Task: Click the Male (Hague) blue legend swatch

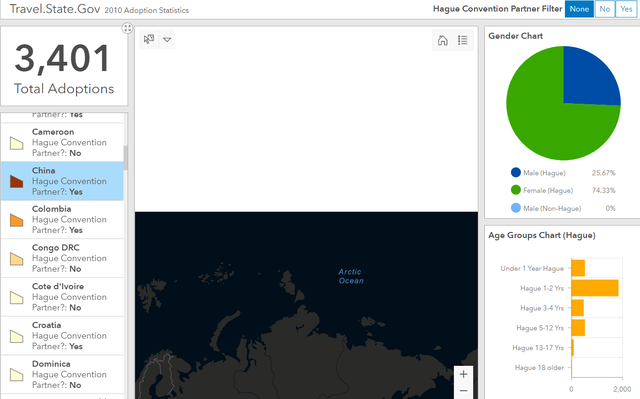Action: coord(516,173)
